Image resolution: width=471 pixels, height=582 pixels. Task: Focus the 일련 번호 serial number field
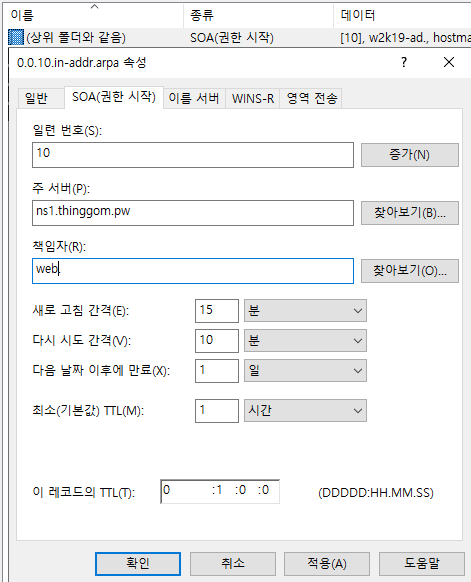point(193,155)
